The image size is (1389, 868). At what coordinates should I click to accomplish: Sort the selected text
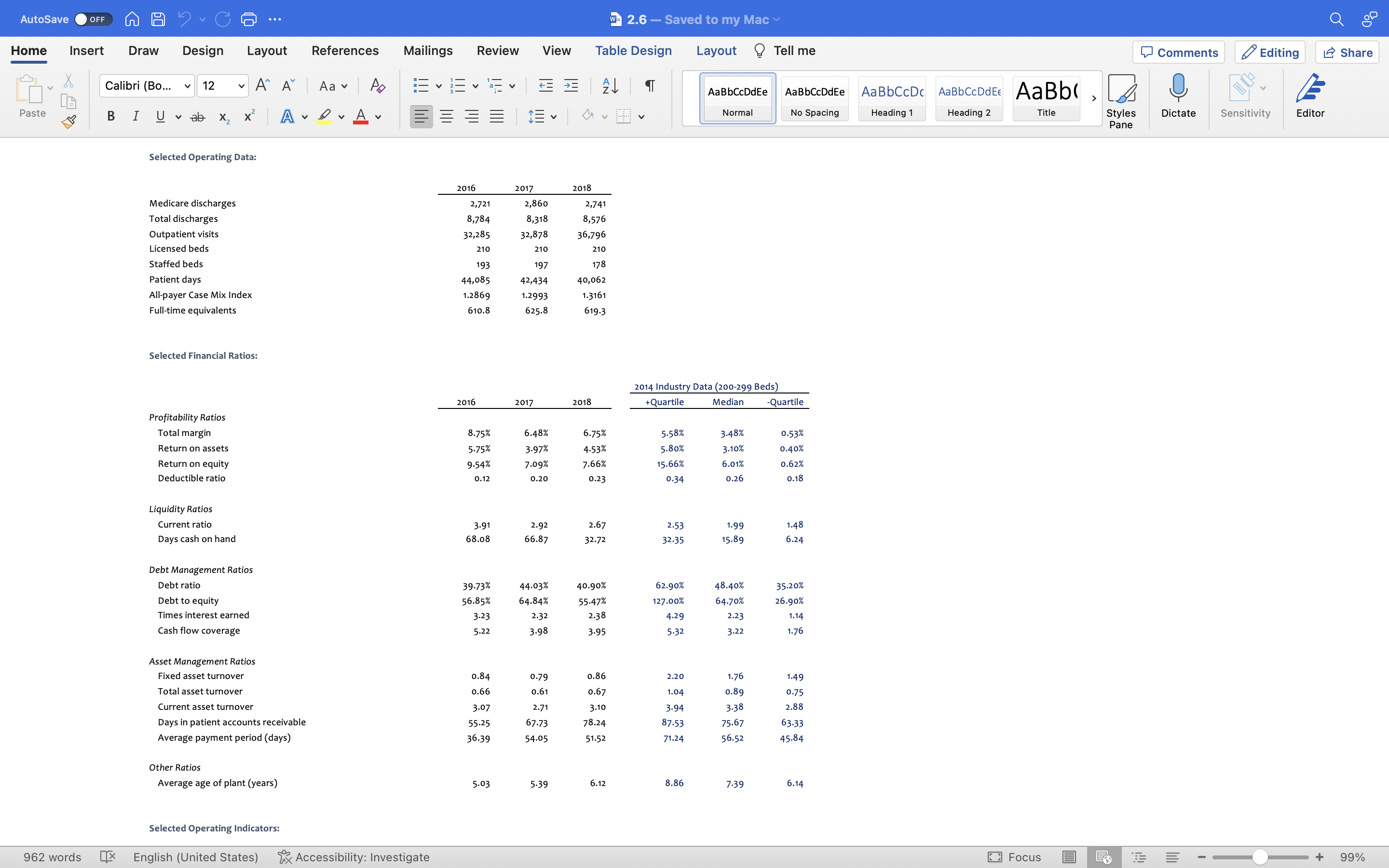(x=610, y=85)
